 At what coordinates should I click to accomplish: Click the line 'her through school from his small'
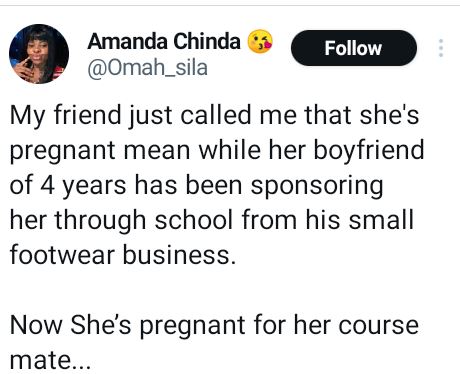[212, 221]
